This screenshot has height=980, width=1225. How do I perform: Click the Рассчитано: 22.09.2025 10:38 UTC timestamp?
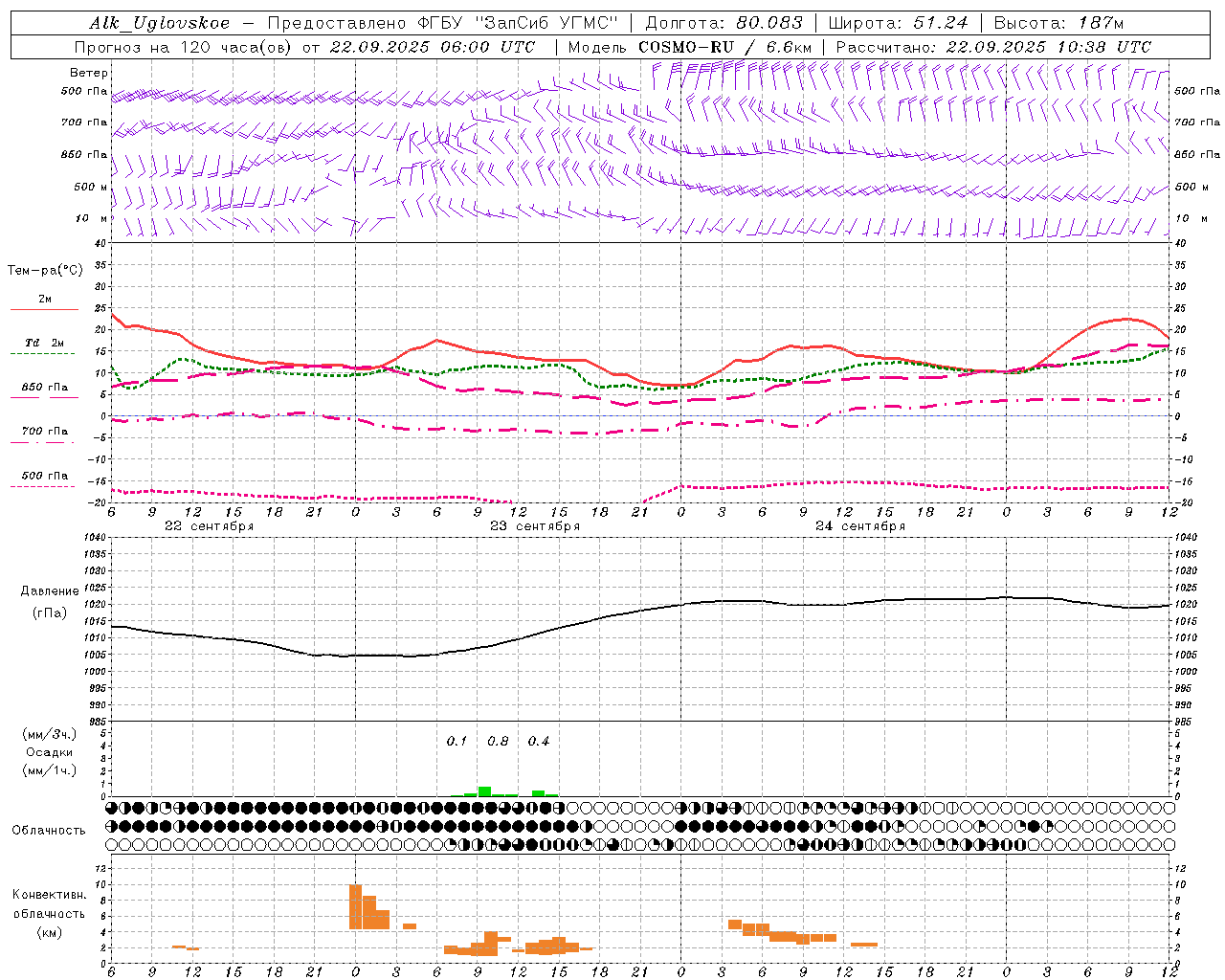pos(993,47)
